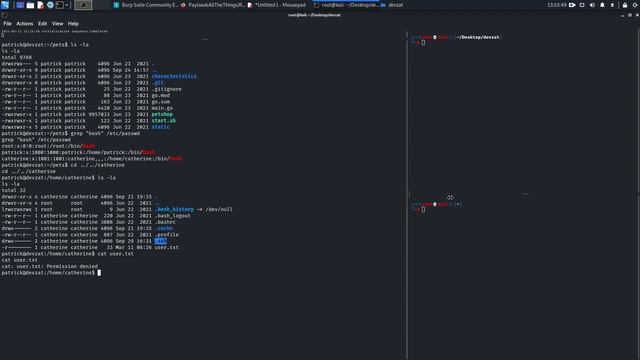The image size is (640, 360).
Task: Click the 'user.txt' name in the listing
Action: (x=167, y=247)
